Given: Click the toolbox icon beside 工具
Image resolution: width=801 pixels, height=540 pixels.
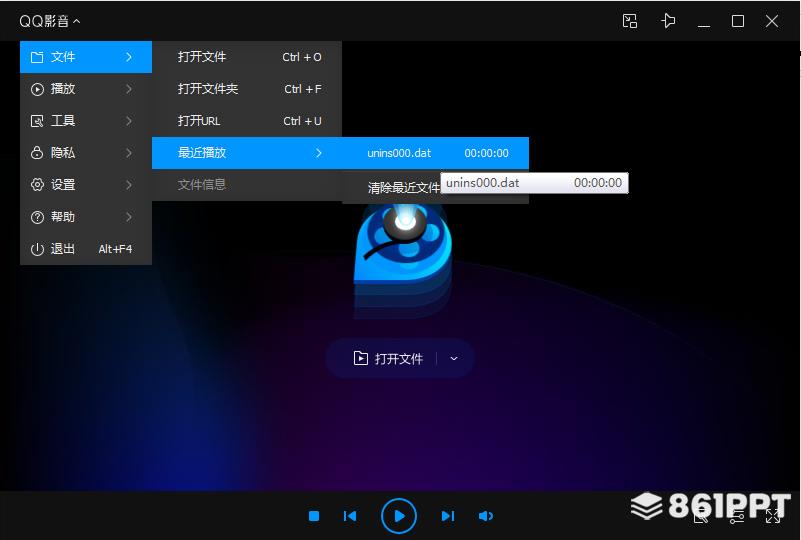Looking at the screenshot, I should coord(37,121).
